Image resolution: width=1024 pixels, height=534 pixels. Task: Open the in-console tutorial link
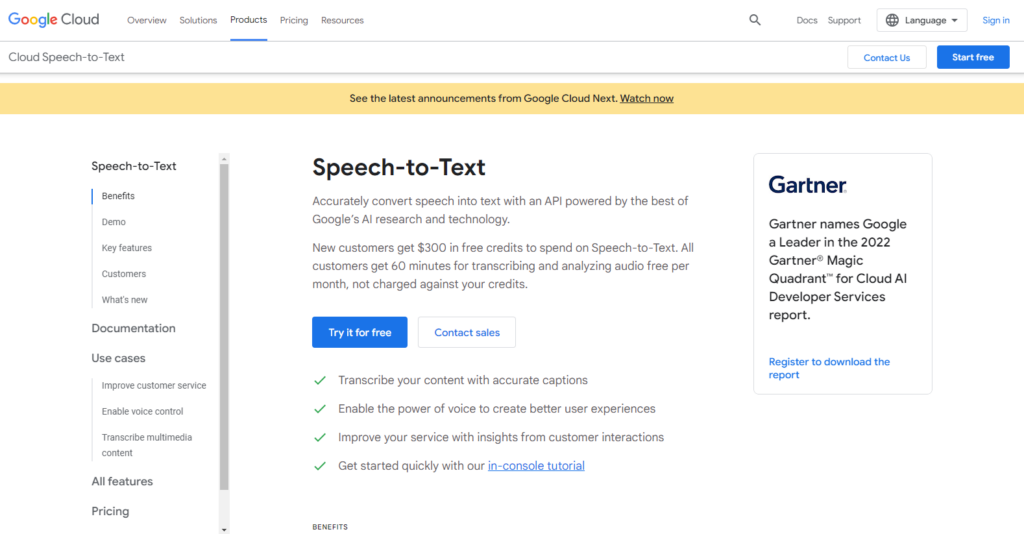[x=536, y=465]
